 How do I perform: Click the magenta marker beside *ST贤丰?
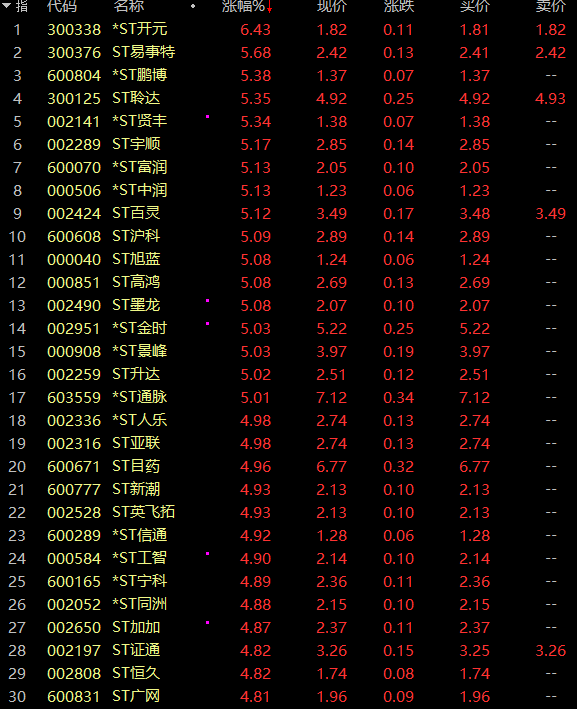208,117
